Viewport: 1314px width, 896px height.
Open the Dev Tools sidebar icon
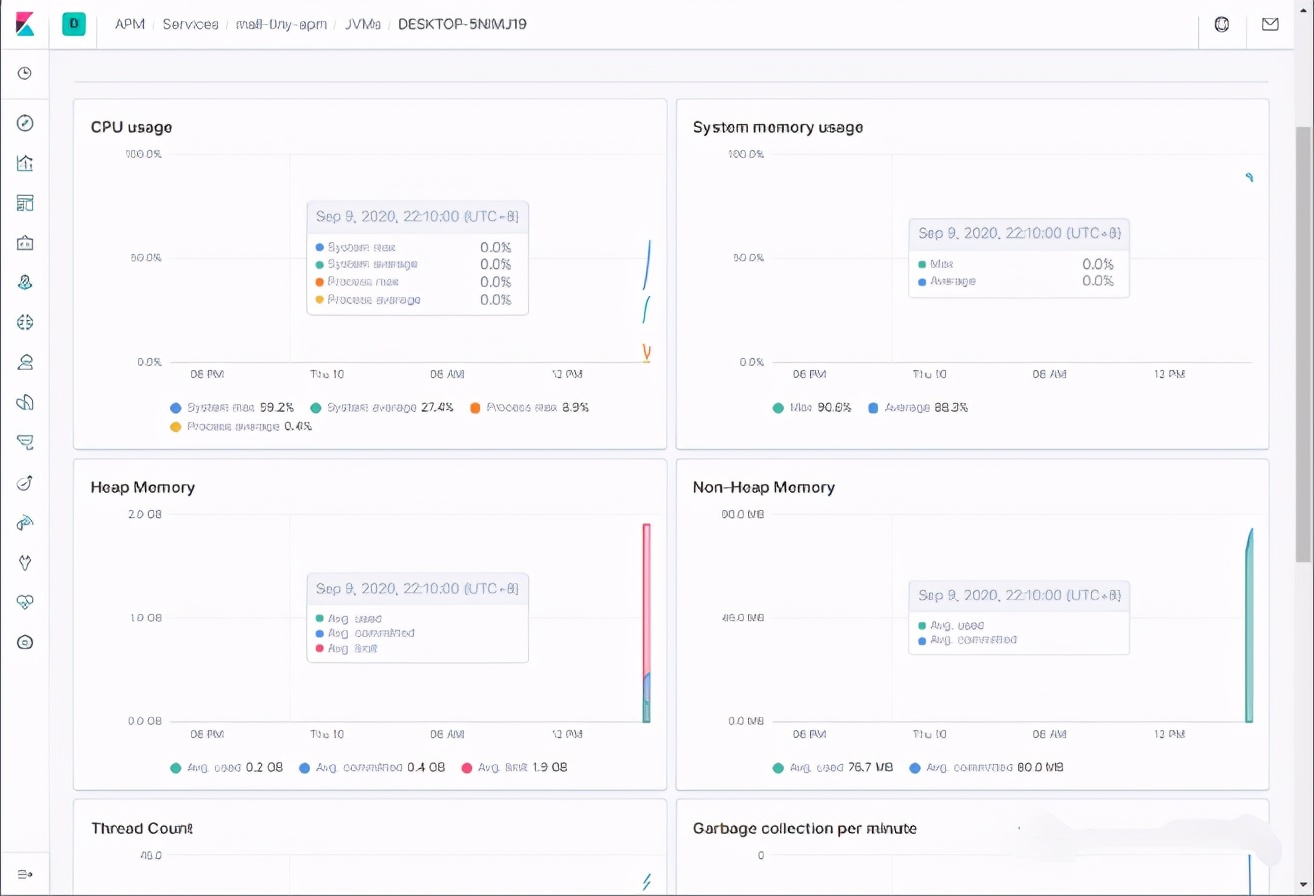click(x=25, y=562)
